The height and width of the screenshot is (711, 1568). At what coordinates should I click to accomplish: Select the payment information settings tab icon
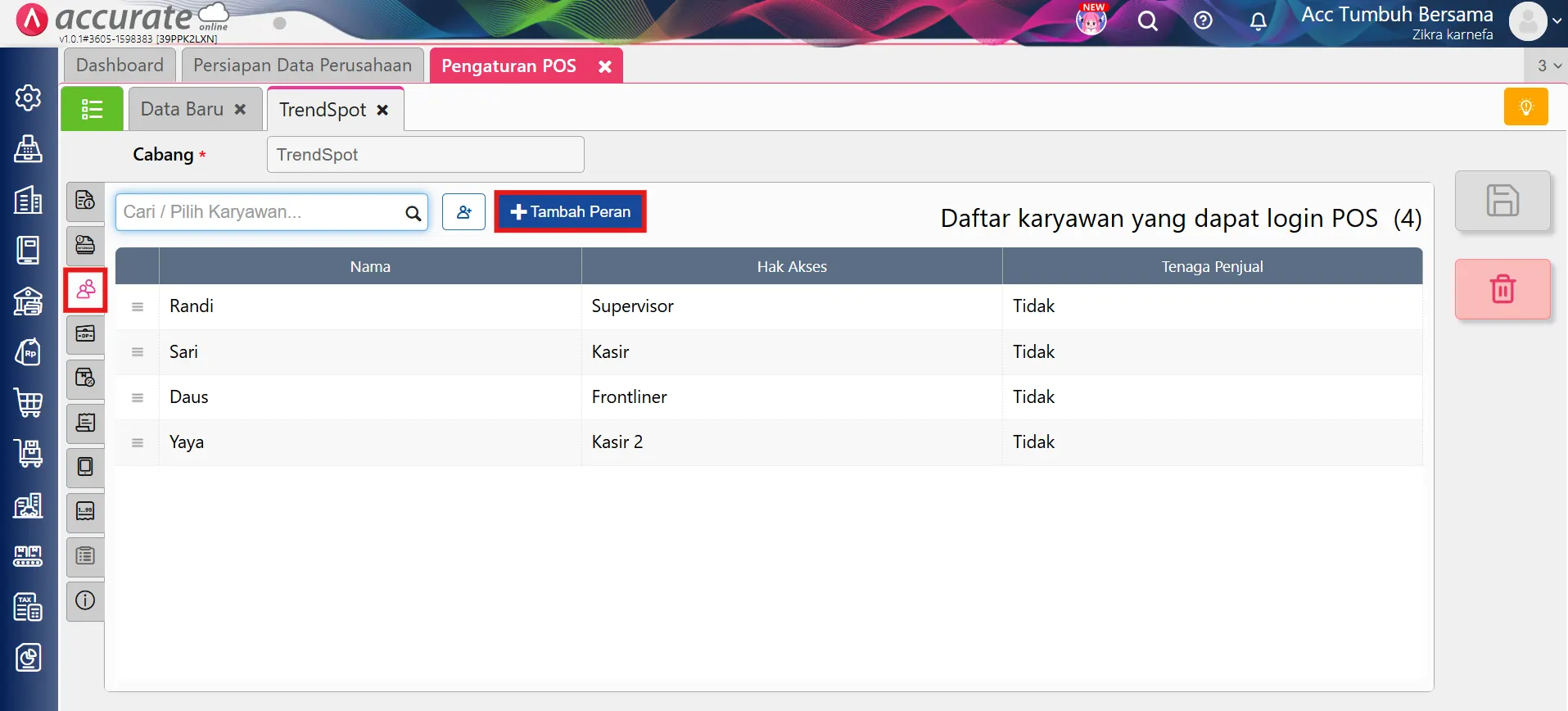pyautogui.click(x=85, y=245)
